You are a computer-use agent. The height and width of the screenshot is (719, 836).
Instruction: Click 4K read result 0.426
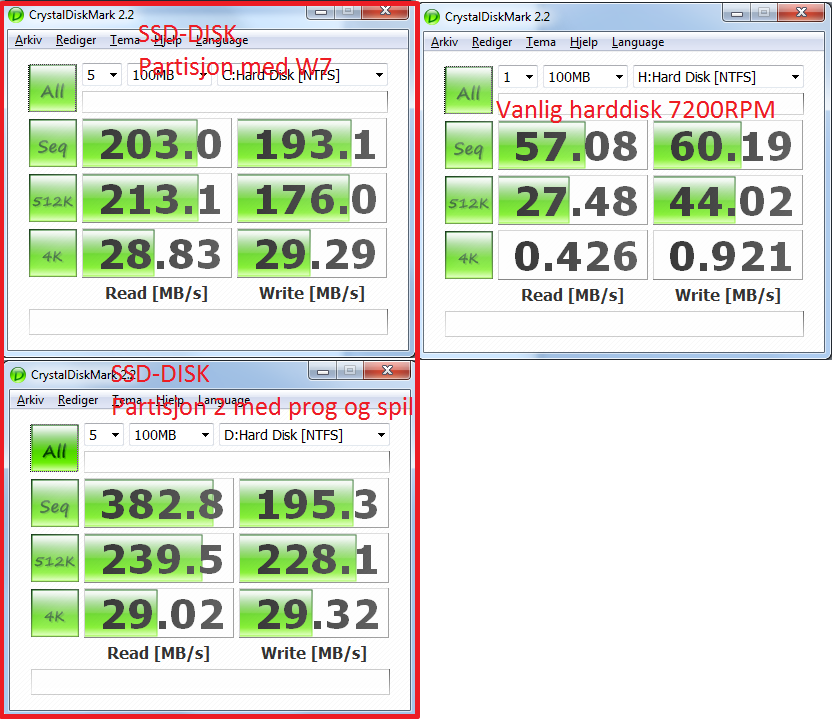[573, 255]
